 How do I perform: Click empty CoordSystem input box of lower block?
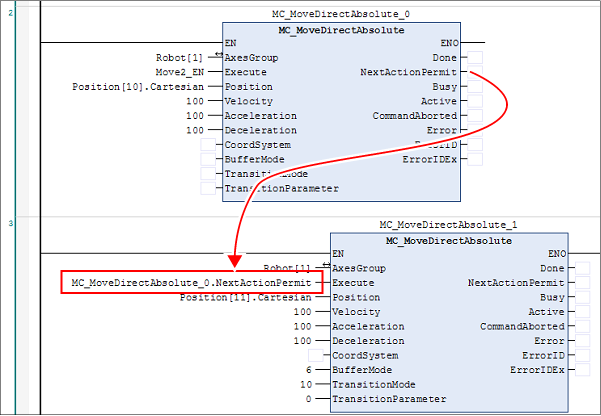tap(316, 355)
